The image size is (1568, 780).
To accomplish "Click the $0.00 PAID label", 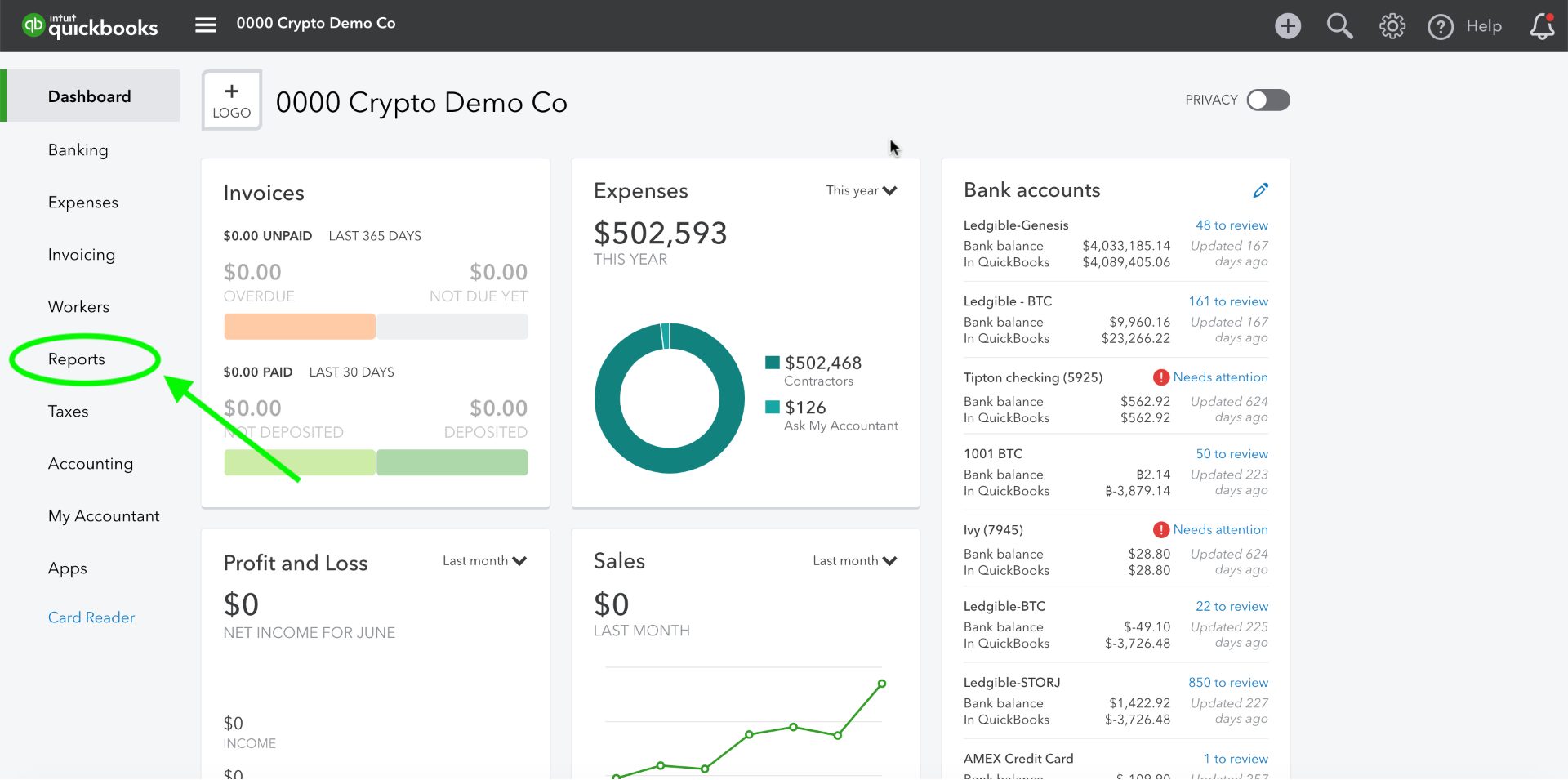I will (258, 372).
